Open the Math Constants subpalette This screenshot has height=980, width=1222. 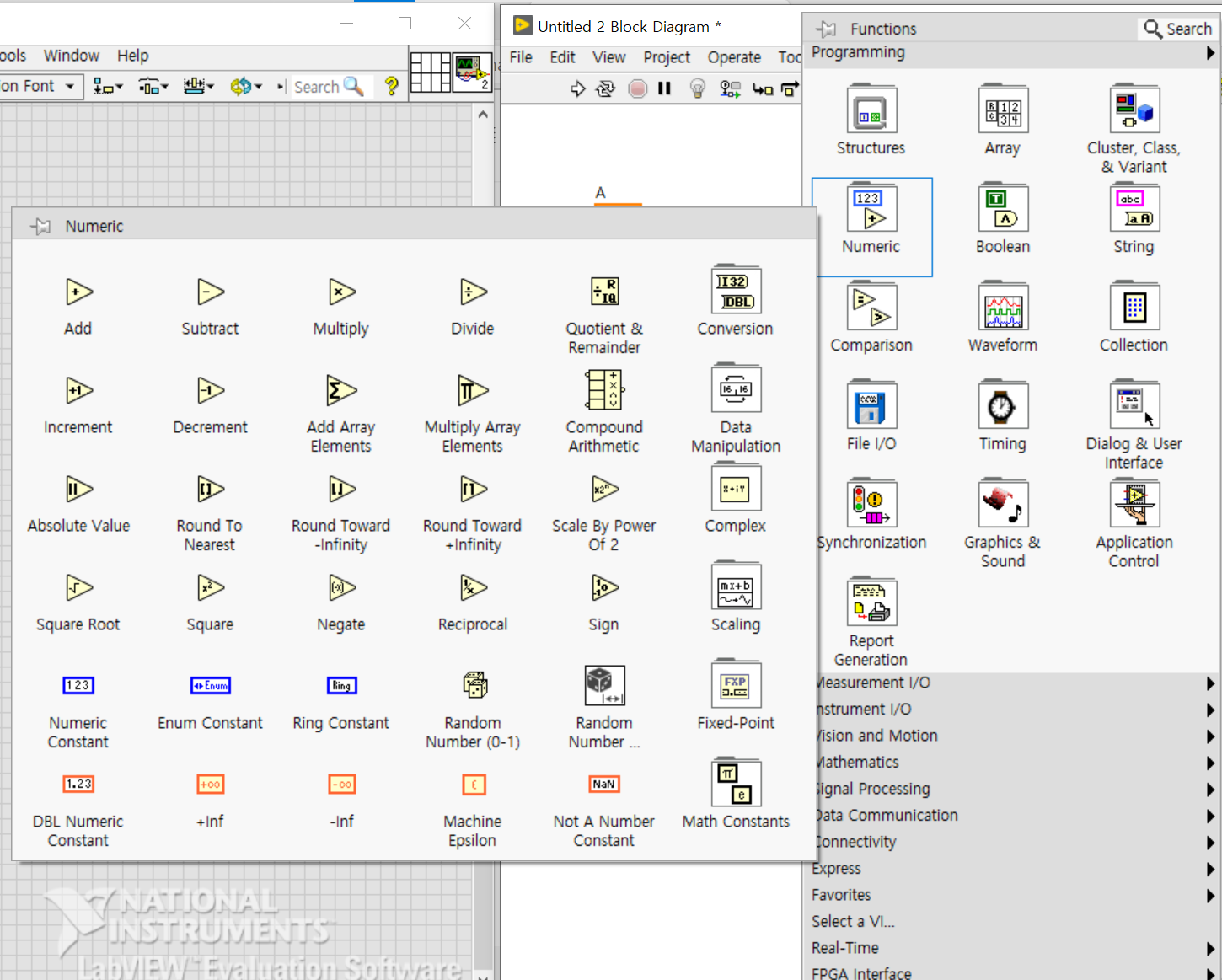click(736, 783)
